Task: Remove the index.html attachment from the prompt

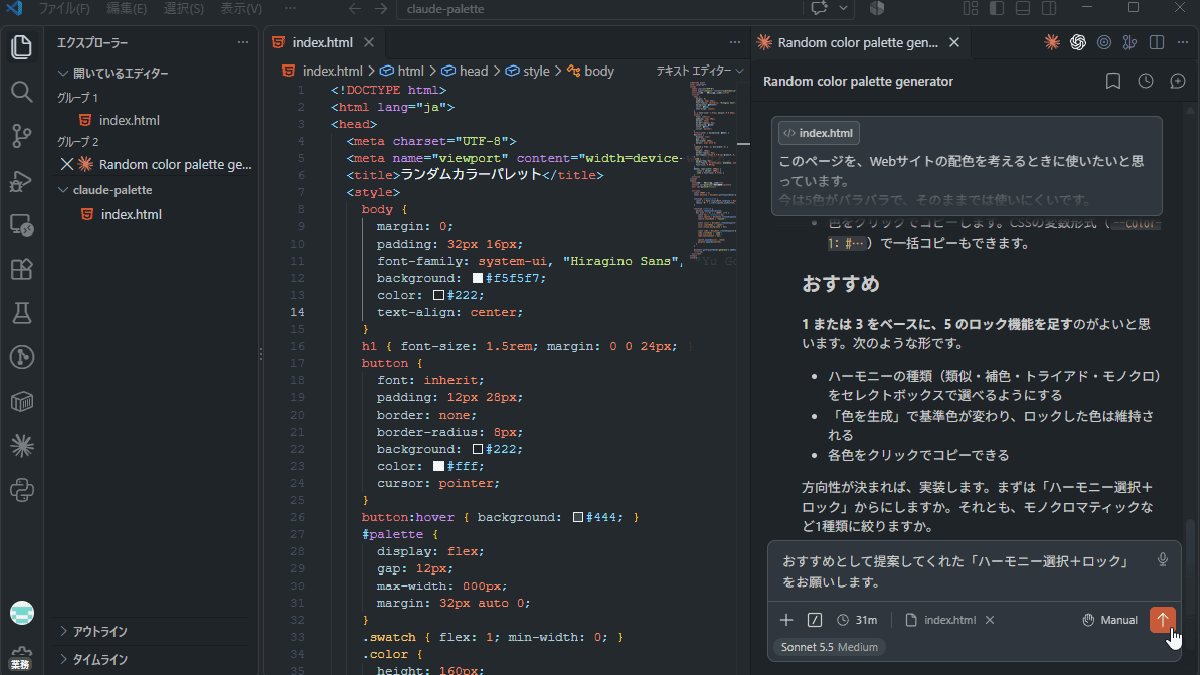Action: point(990,620)
